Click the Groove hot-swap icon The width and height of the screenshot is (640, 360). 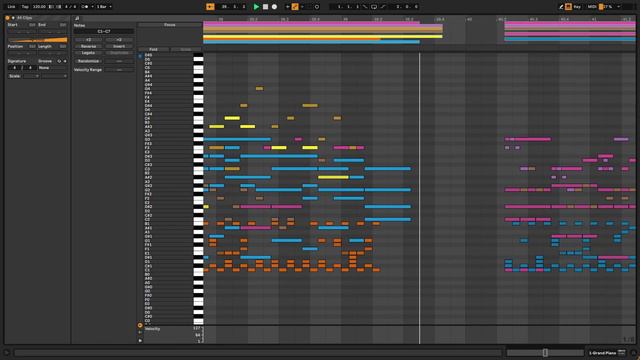click(x=59, y=61)
